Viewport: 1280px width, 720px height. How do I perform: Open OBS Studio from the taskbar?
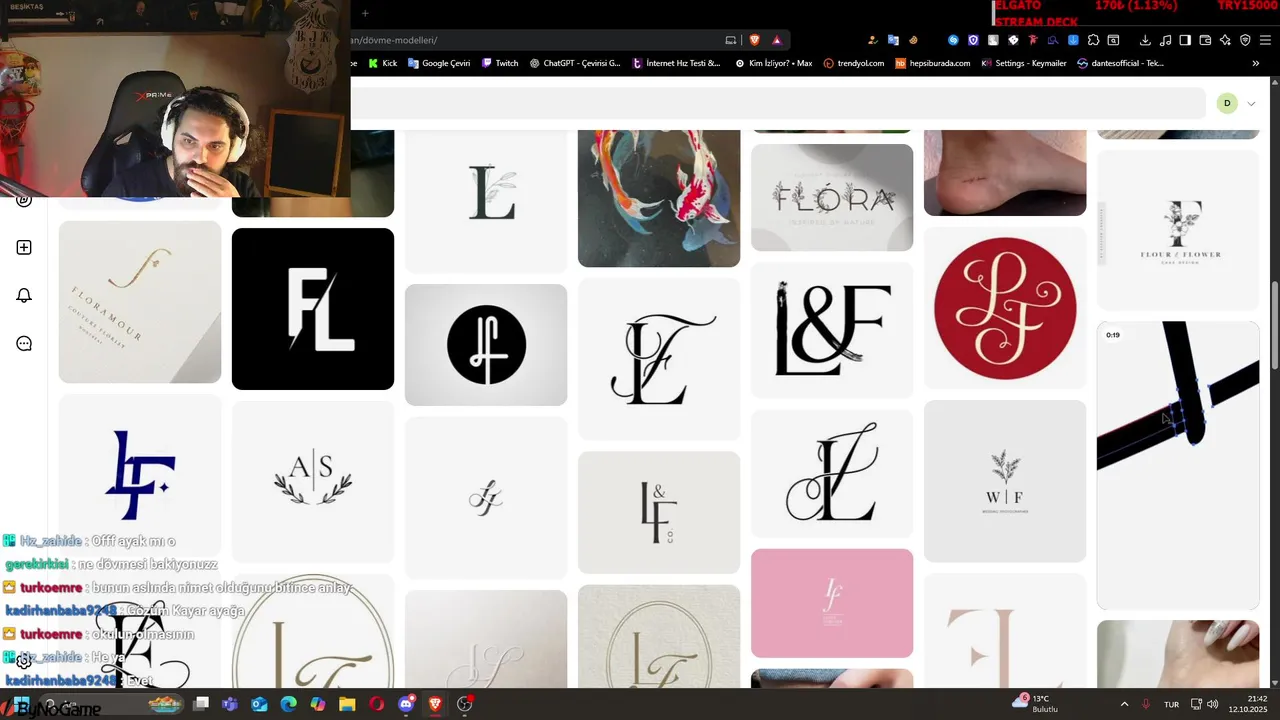pos(465,704)
